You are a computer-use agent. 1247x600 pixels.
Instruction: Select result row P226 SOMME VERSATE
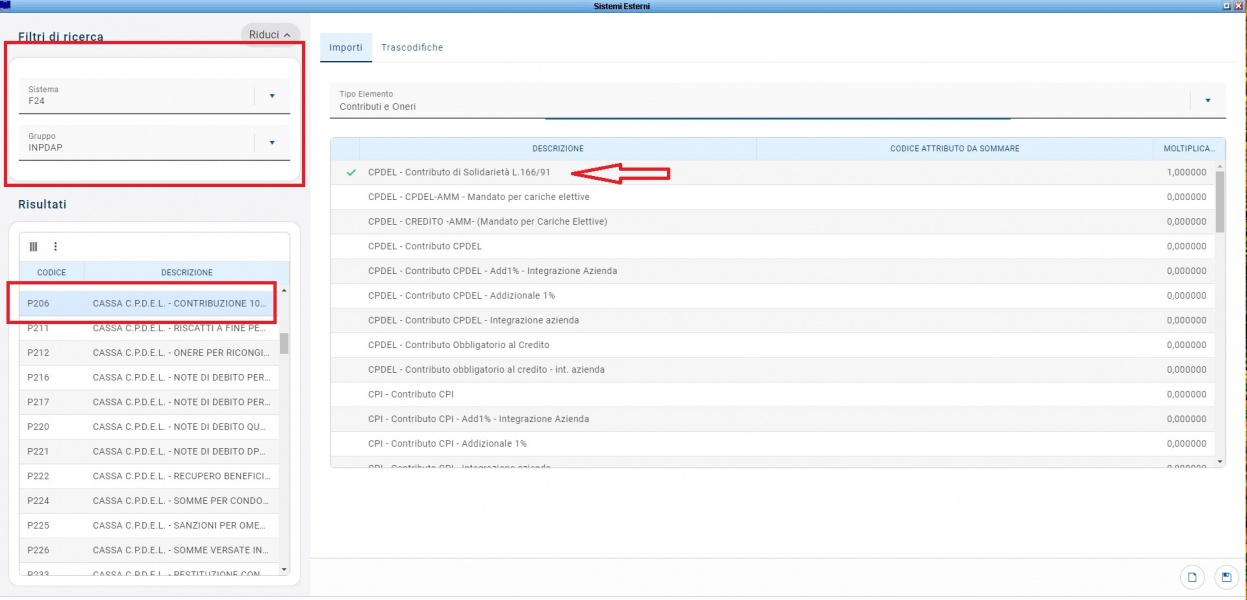coord(148,550)
